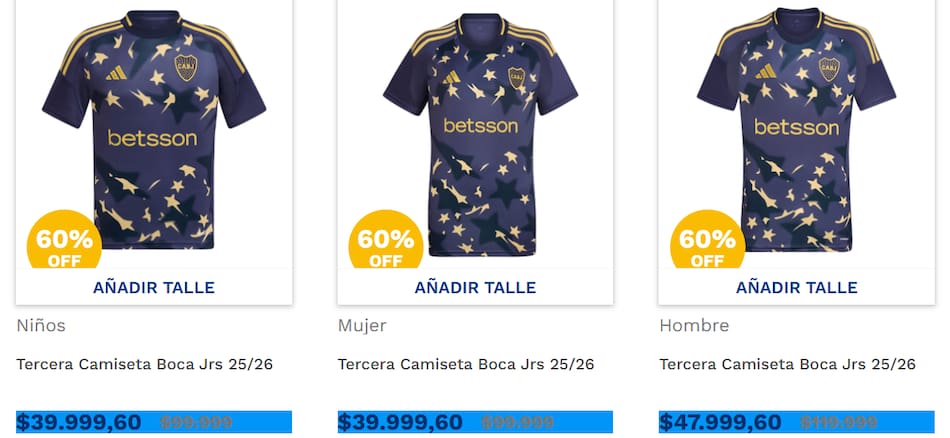Open Tercera Camiseta title under Hombre
This screenshot has width=950, height=438.
[x=788, y=364]
